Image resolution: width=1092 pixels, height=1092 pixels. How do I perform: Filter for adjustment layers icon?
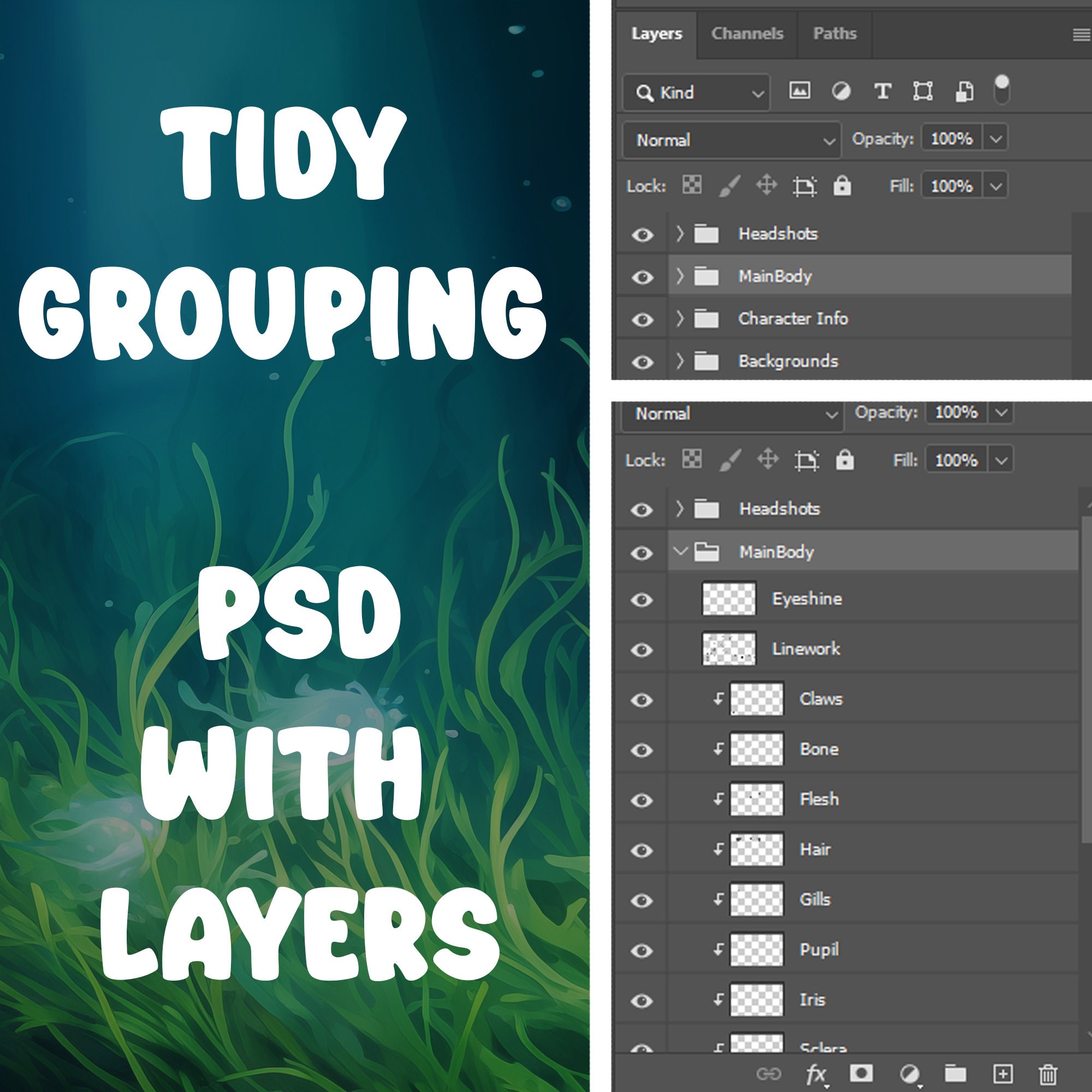click(x=841, y=91)
